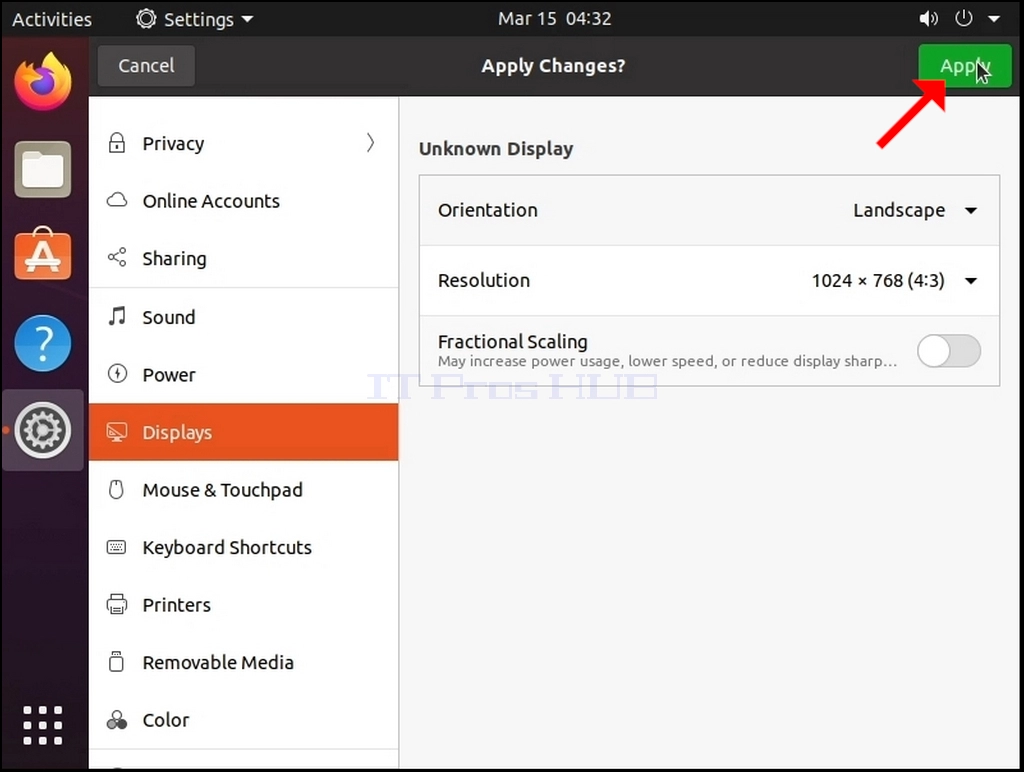Show Applications grid icon
1024x772 pixels.
43,725
